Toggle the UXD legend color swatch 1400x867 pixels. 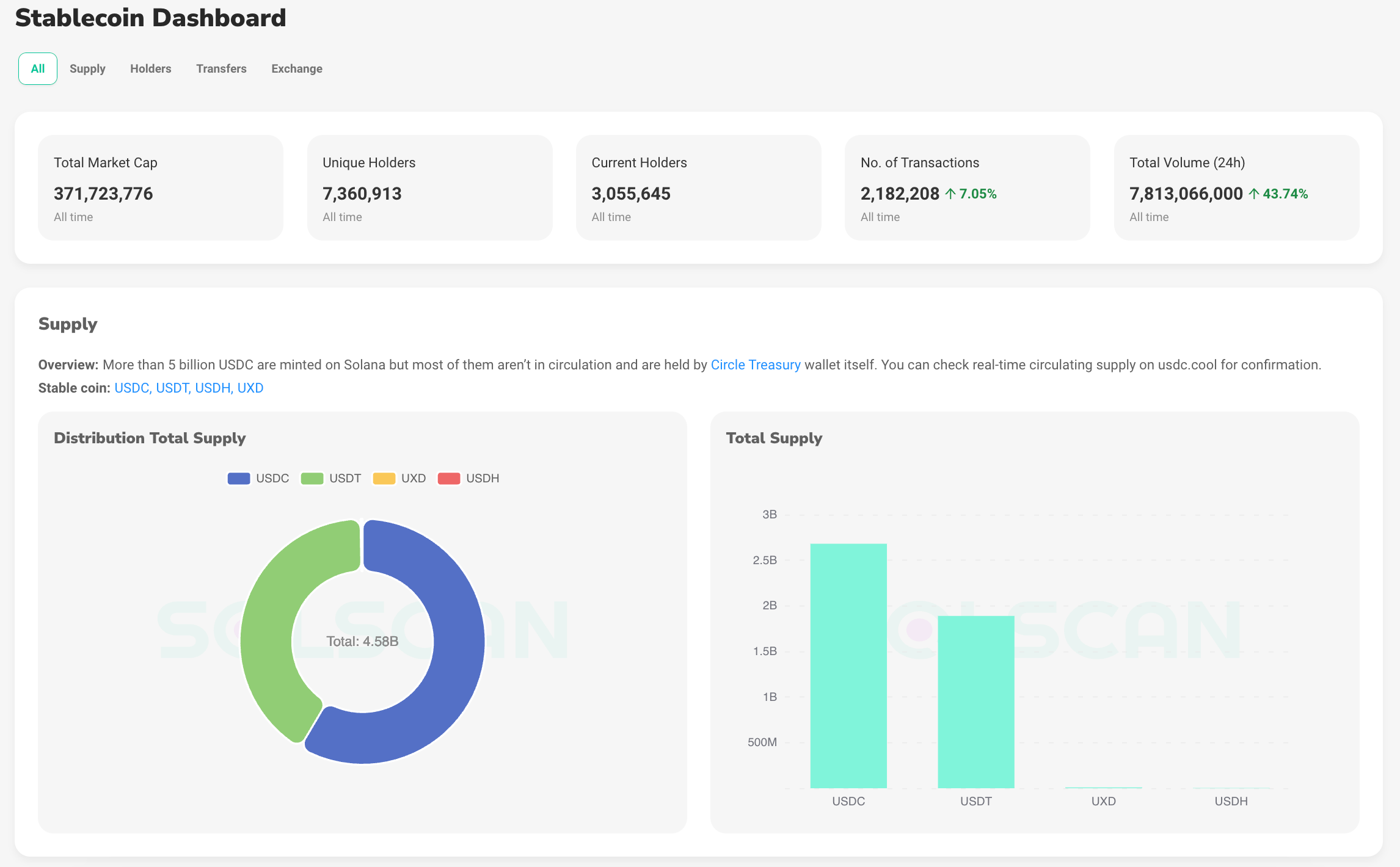point(384,478)
